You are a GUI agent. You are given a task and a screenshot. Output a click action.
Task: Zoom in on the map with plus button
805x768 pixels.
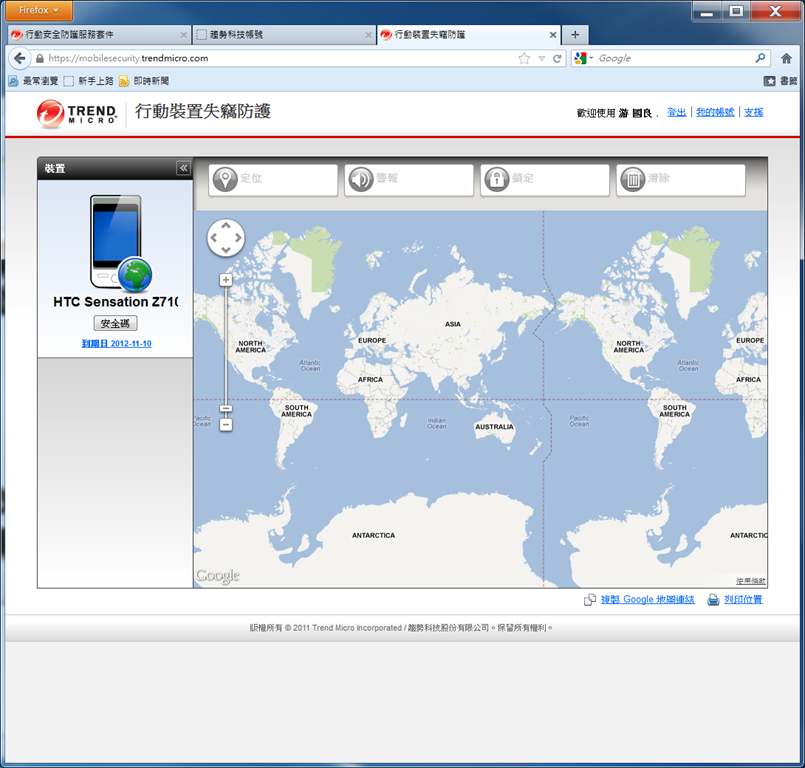pos(226,280)
